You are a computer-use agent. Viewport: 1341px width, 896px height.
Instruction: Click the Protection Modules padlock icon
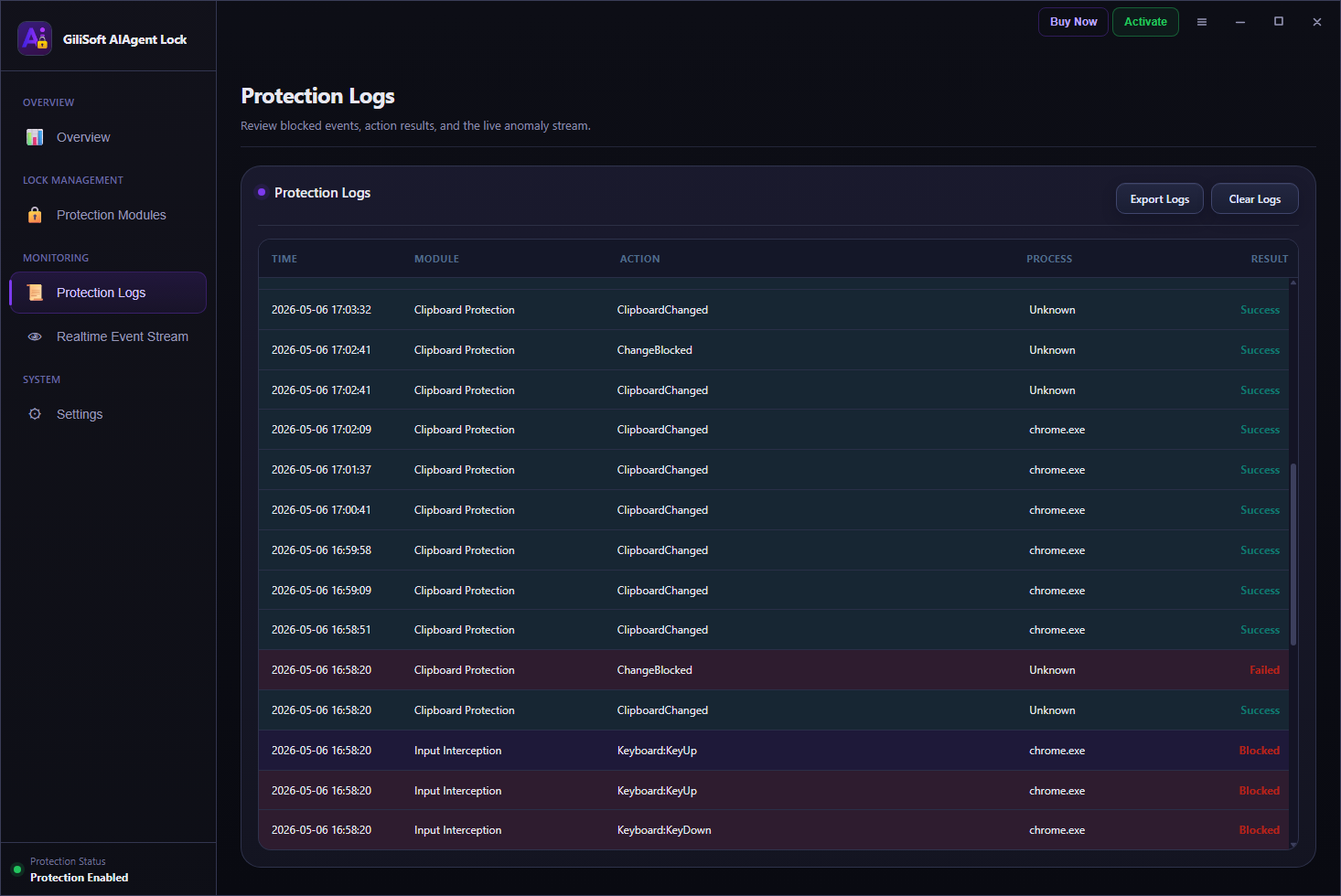tap(35, 215)
